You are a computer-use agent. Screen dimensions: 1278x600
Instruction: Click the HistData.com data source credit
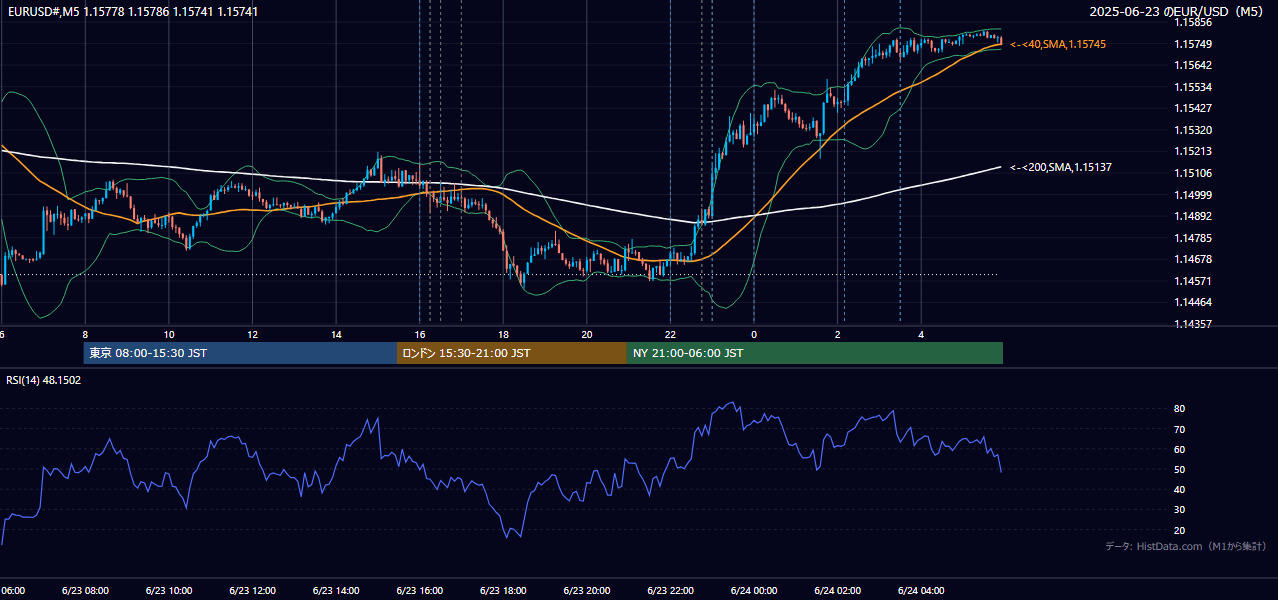point(1185,546)
